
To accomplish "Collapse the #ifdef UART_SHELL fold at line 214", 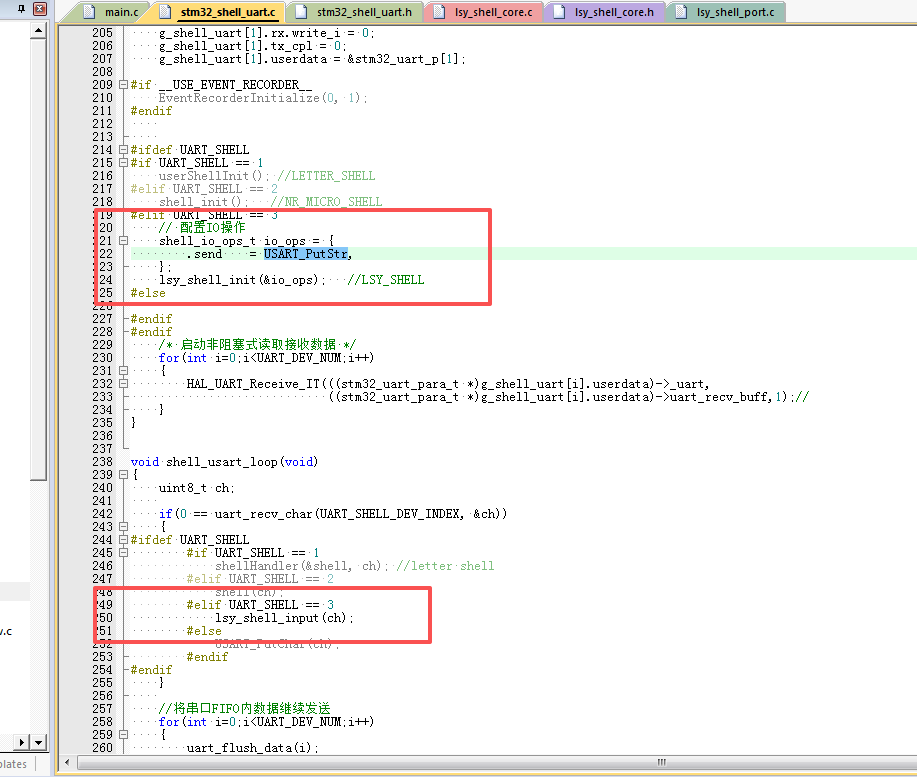I will 123,150.
